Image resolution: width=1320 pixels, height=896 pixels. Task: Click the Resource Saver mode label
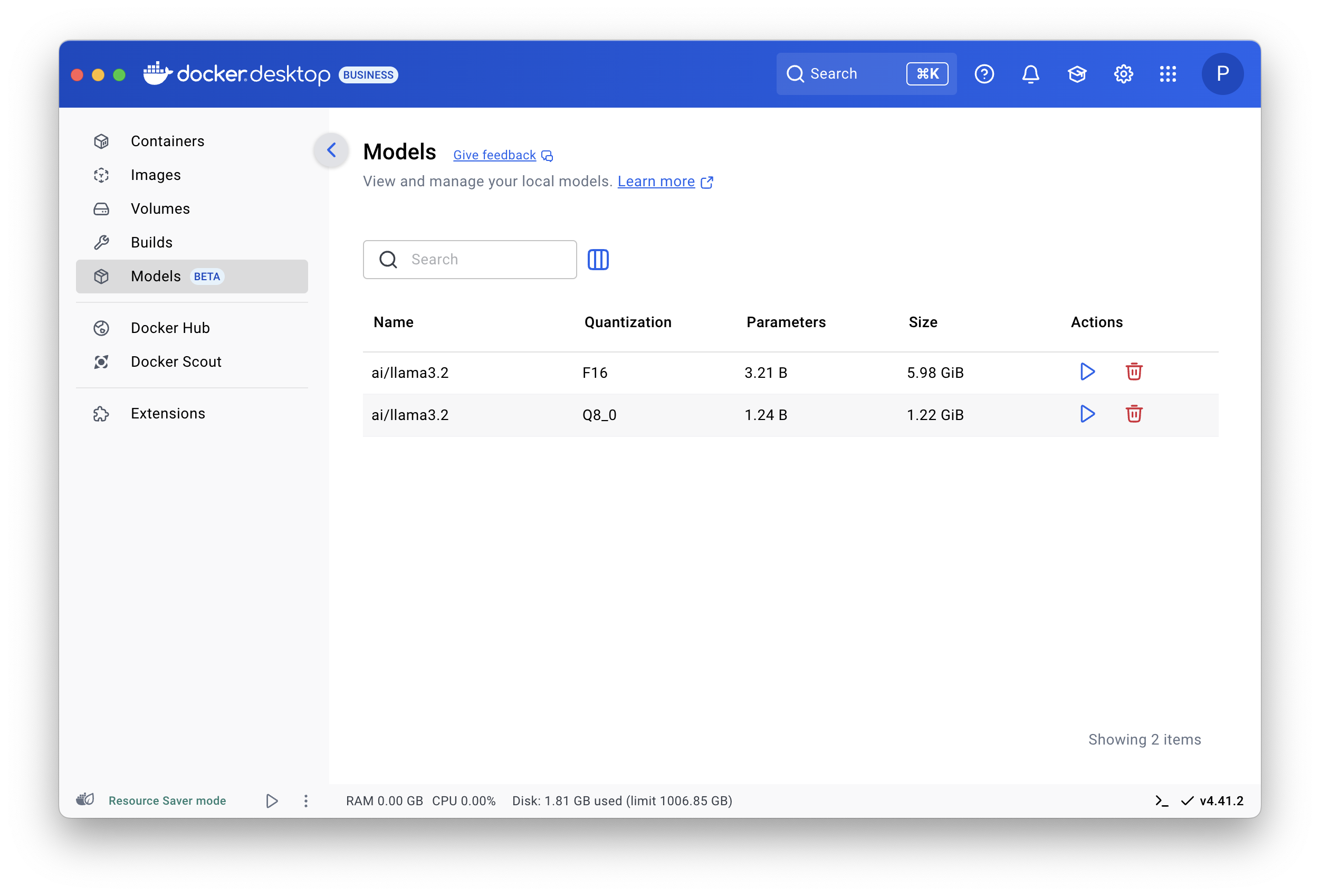click(167, 800)
